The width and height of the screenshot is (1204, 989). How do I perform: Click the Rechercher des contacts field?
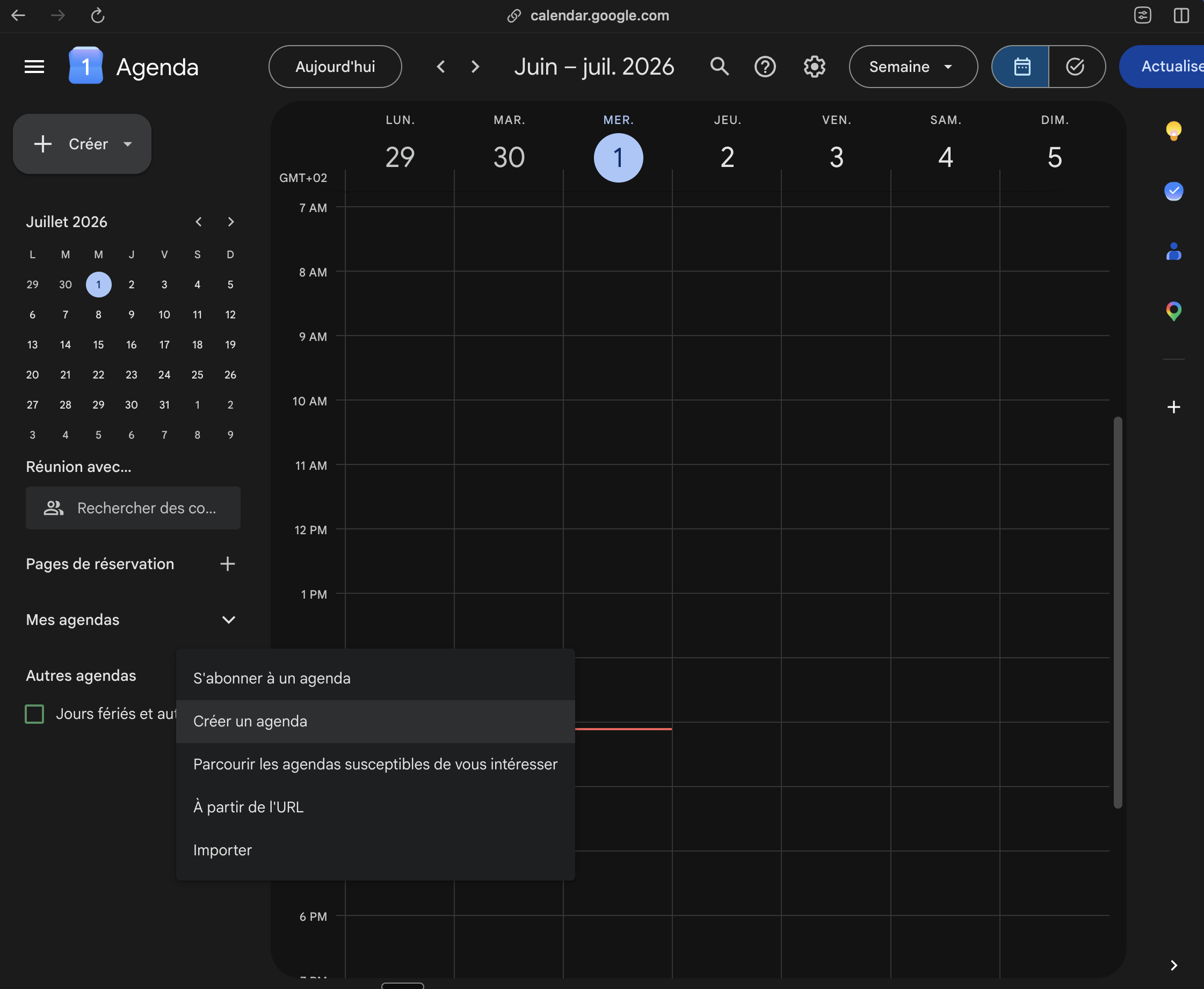(133, 507)
